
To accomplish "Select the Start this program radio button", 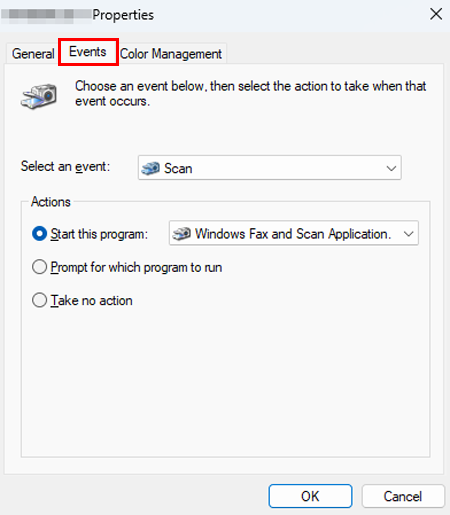I will click(39, 234).
